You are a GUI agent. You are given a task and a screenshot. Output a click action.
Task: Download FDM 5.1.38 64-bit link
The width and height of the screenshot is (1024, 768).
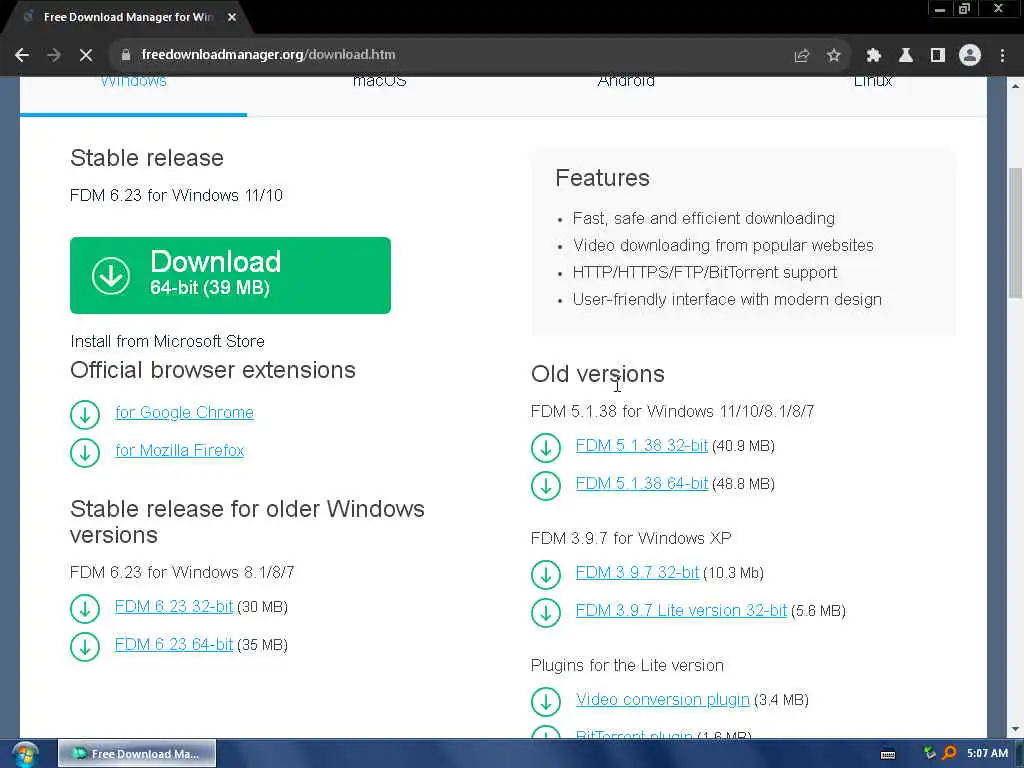point(641,484)
